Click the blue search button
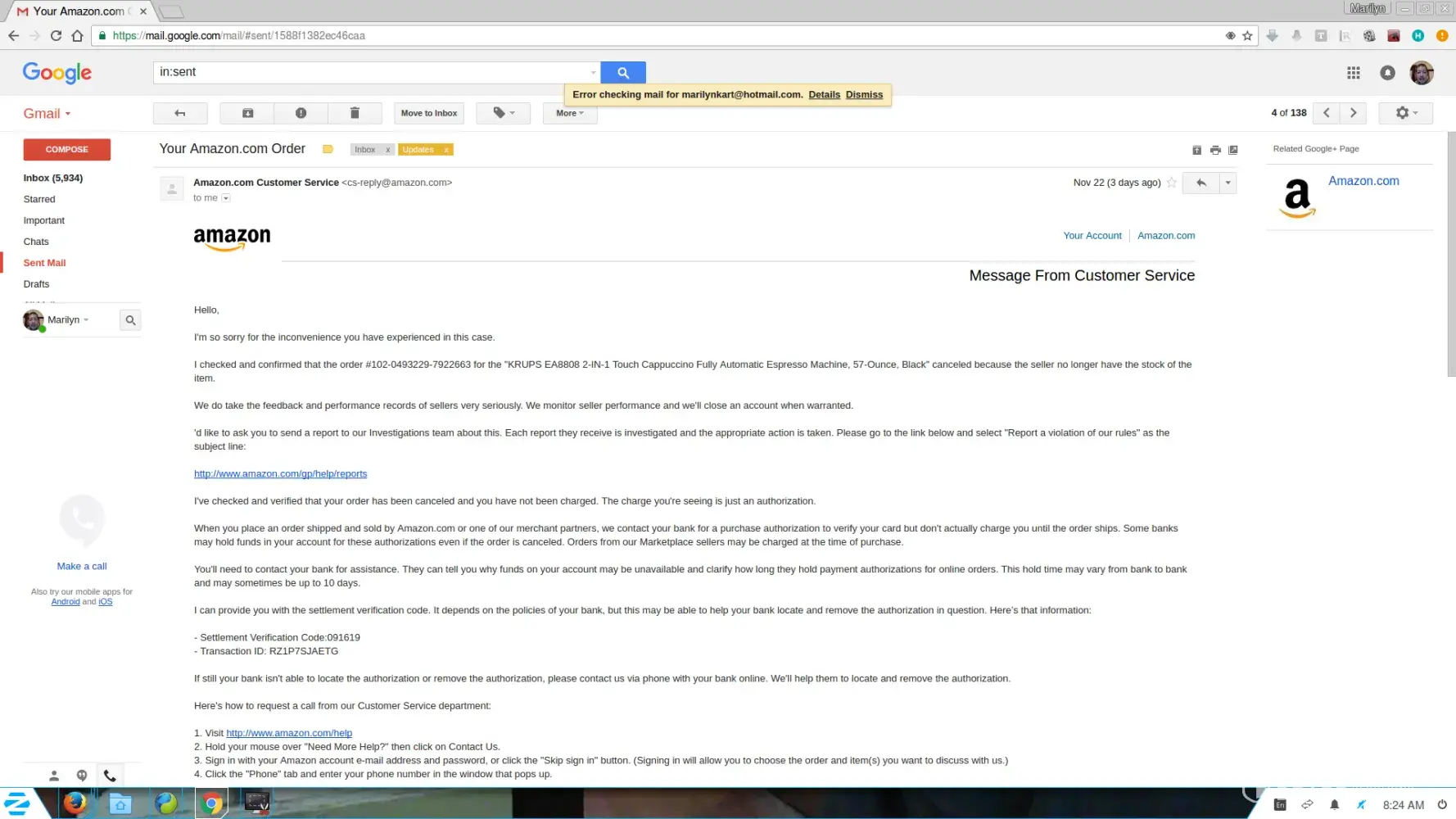 point(622,72)
